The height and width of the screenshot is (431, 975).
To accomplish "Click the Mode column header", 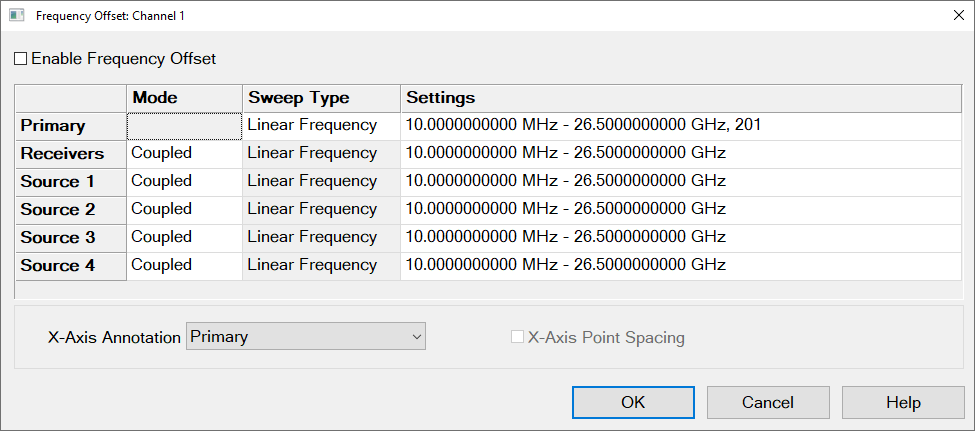I will [184, 98].
